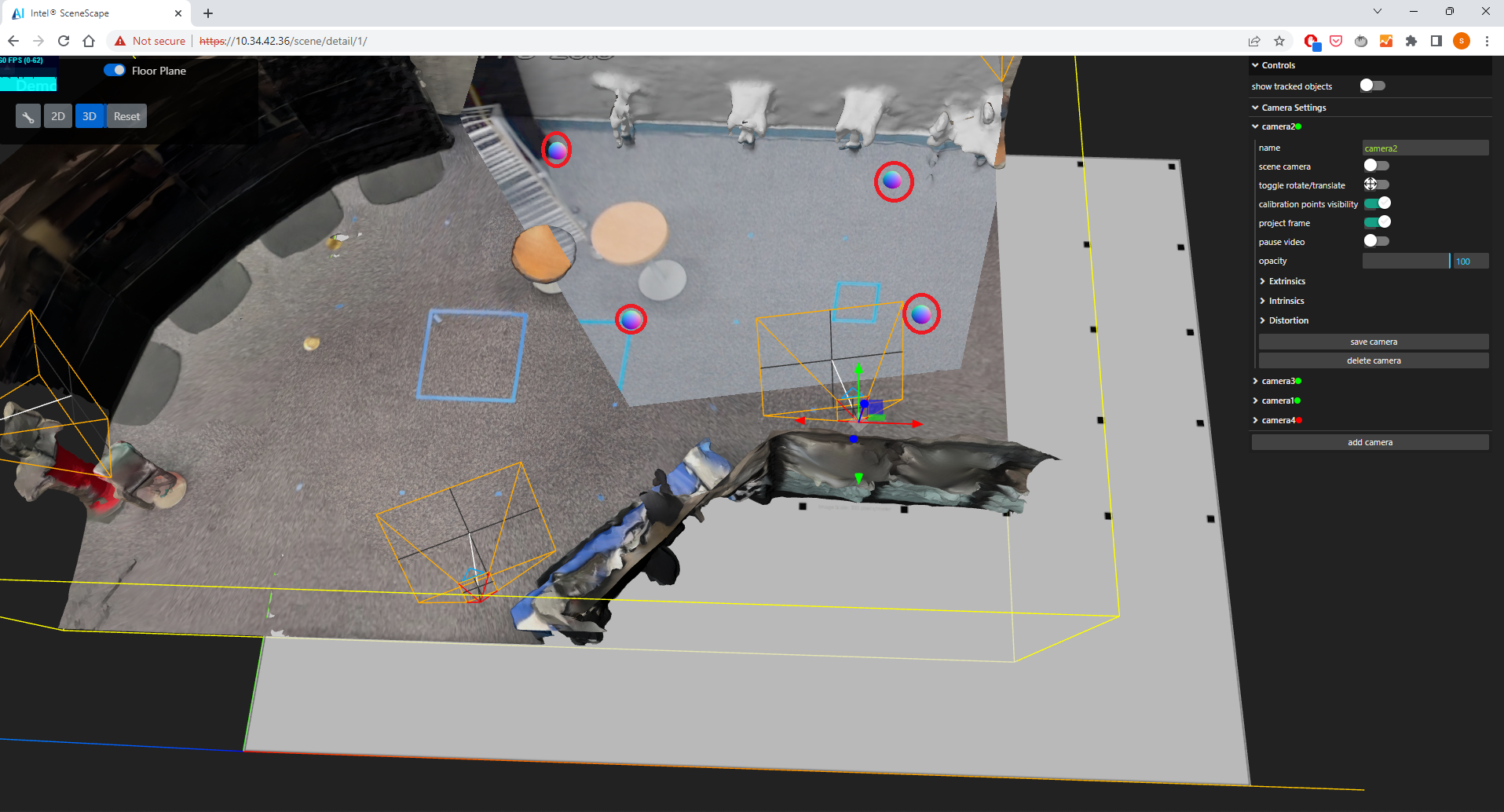1504x812 pixels.
Task: Enable the pause video switch
Action: pyautogui.click(x=1376, y=241)
